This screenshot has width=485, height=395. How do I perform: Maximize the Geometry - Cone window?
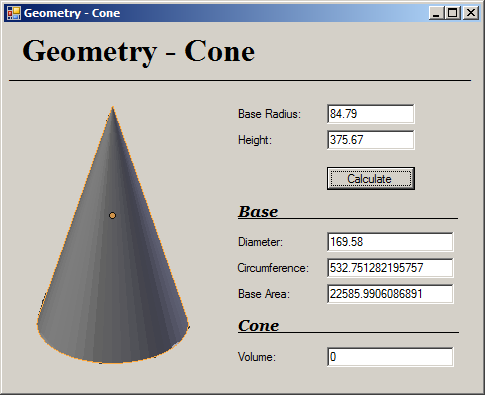452,13
